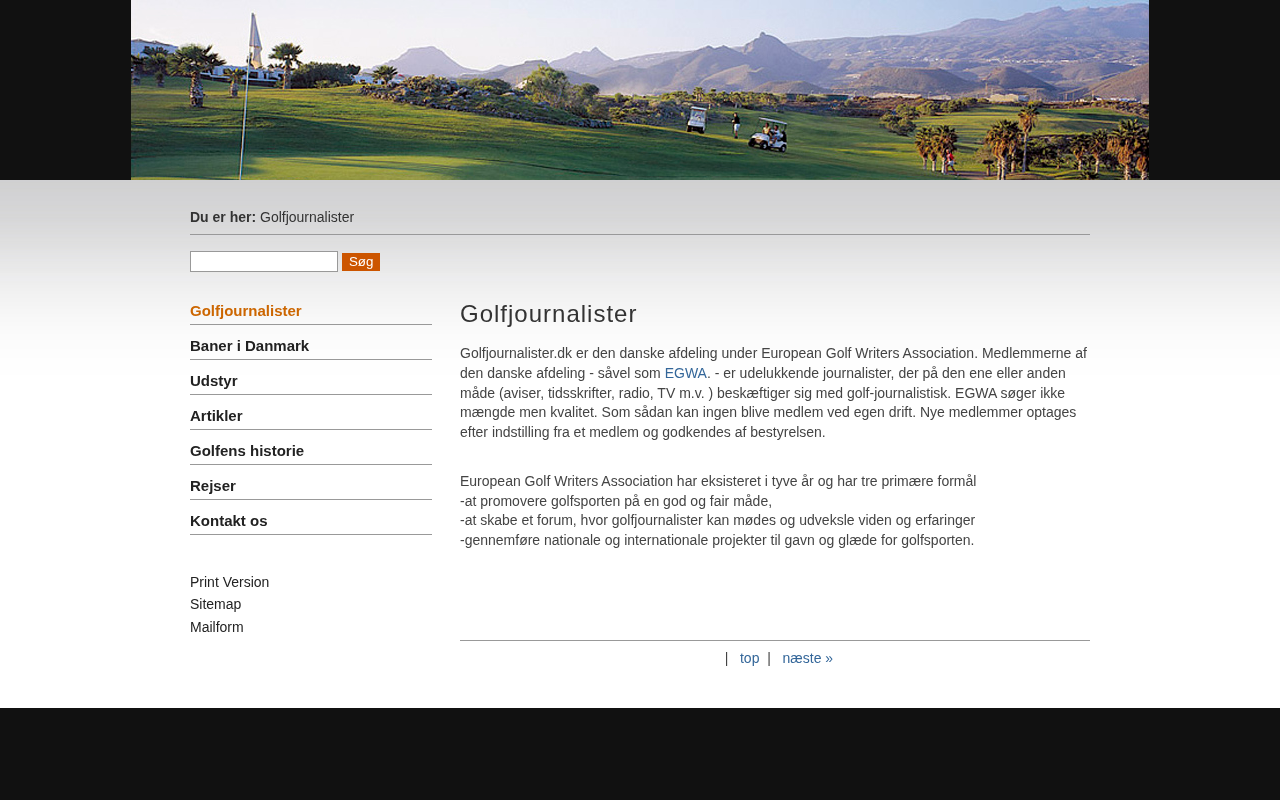1280x800 pixels.
Task: Follow the EGWA hyperlink in the text
Action: tap(685, 371)
